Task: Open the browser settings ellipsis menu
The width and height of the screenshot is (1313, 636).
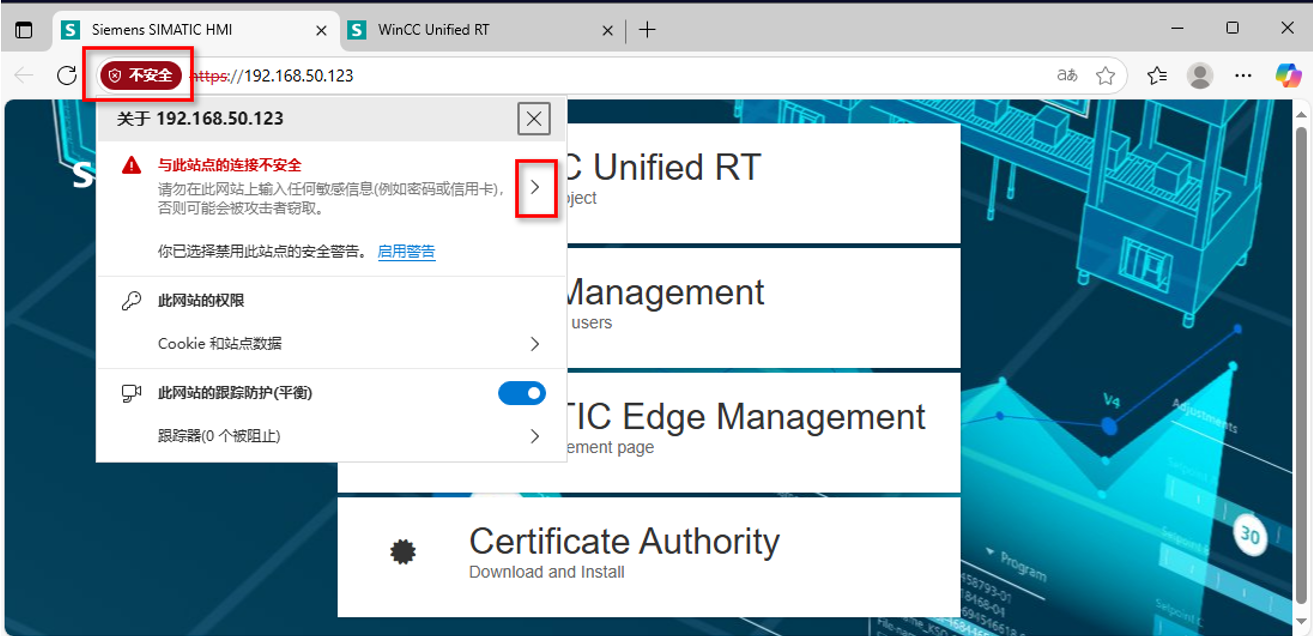Action: pyautogui.click(x=1243, y=75)
